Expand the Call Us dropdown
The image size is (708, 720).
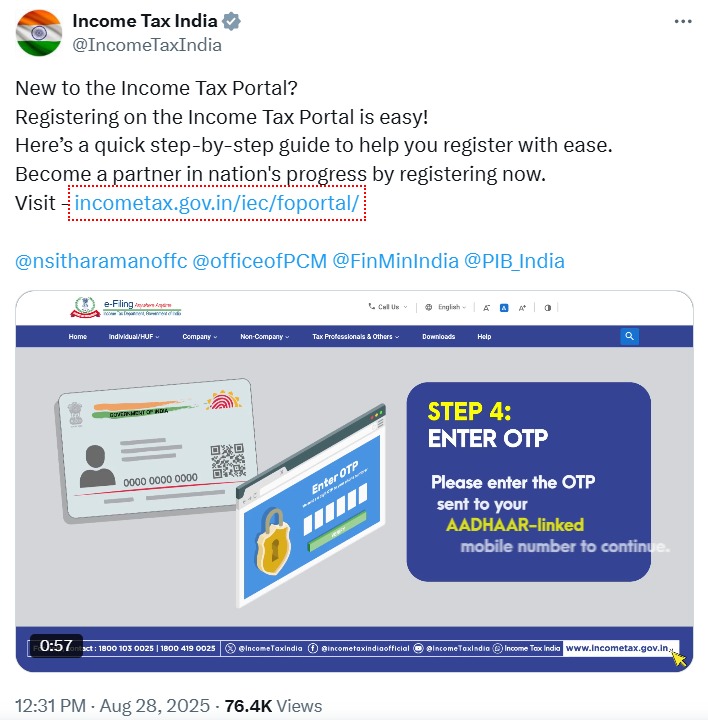[388, 307]
